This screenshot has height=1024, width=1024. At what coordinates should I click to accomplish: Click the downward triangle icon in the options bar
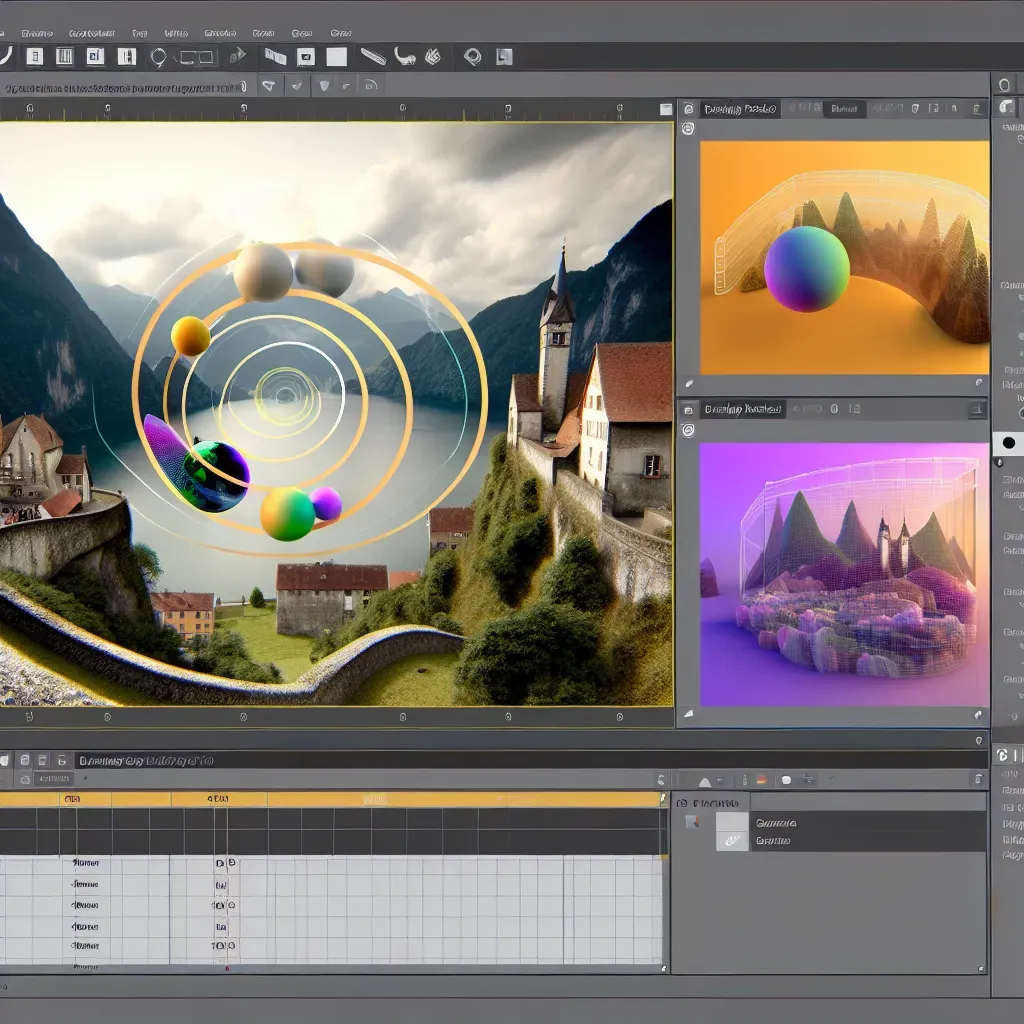268,86
